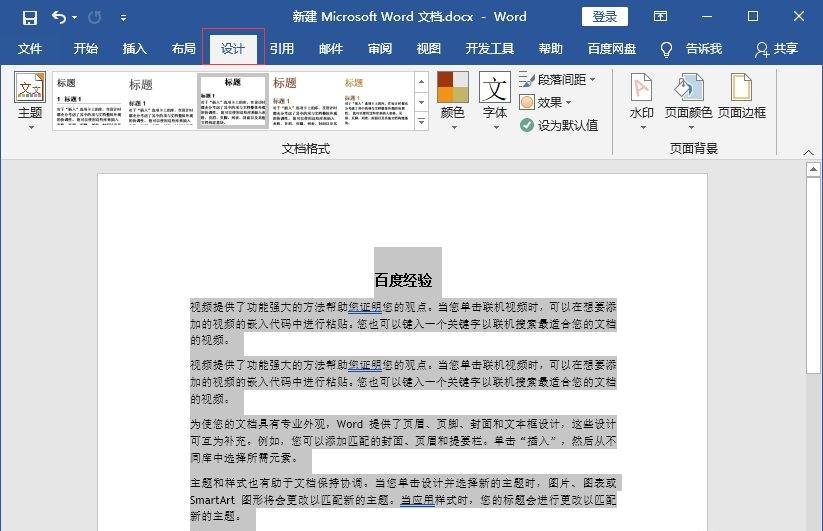Apply the red 标题 style set thumbnail
Screen dimensions: 823x531
pos(305,101)
